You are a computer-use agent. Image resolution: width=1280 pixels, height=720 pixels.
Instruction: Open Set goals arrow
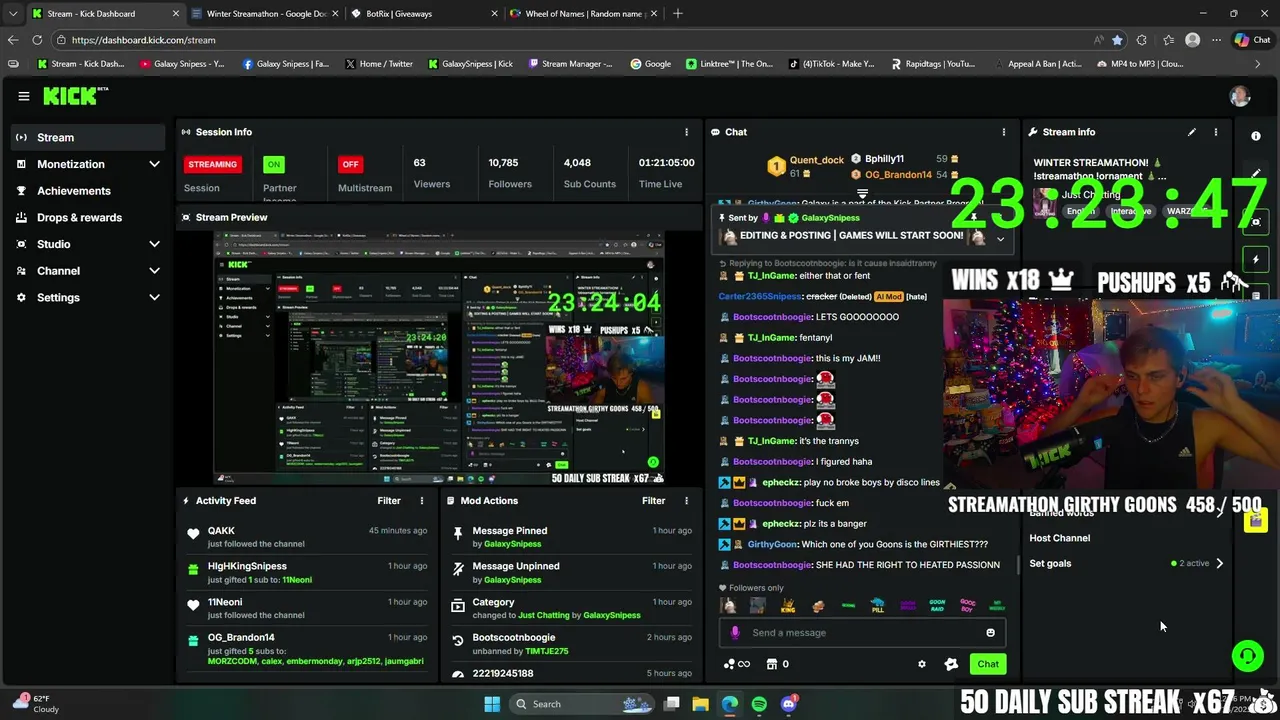(x=1219, y=563)
